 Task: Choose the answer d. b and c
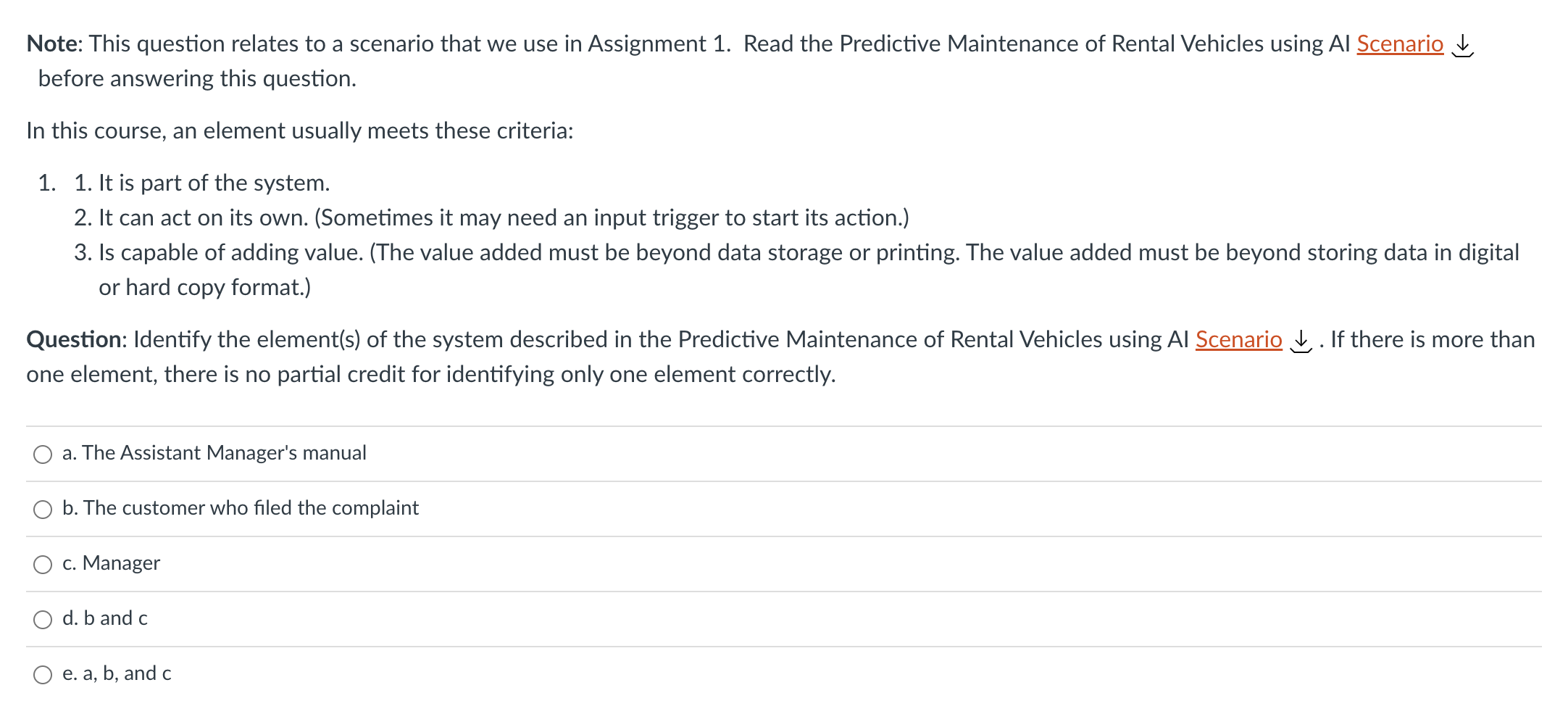42,620
